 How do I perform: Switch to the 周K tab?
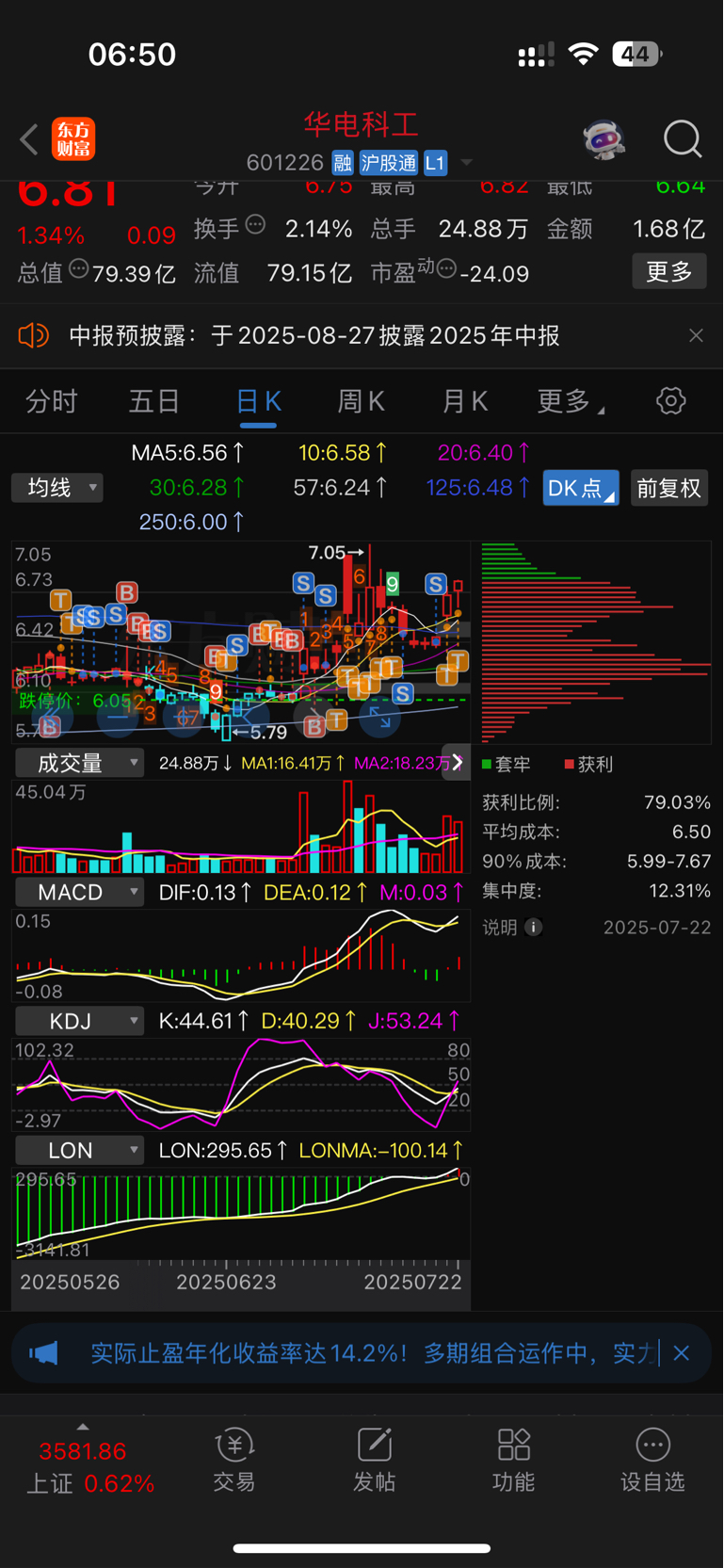pos(361,401)
